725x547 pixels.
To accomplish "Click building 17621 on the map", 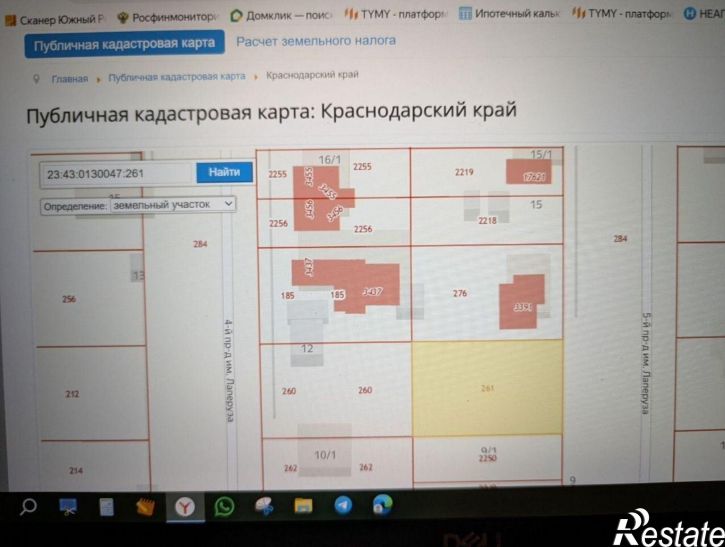I will 529,172.
